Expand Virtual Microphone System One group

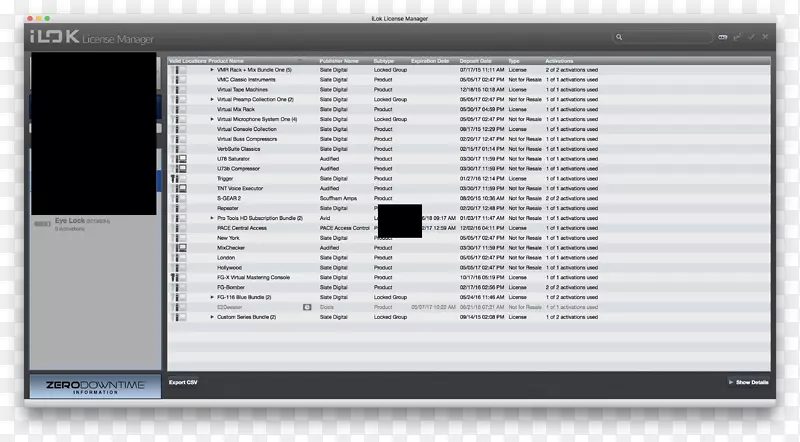click(212, 119)
